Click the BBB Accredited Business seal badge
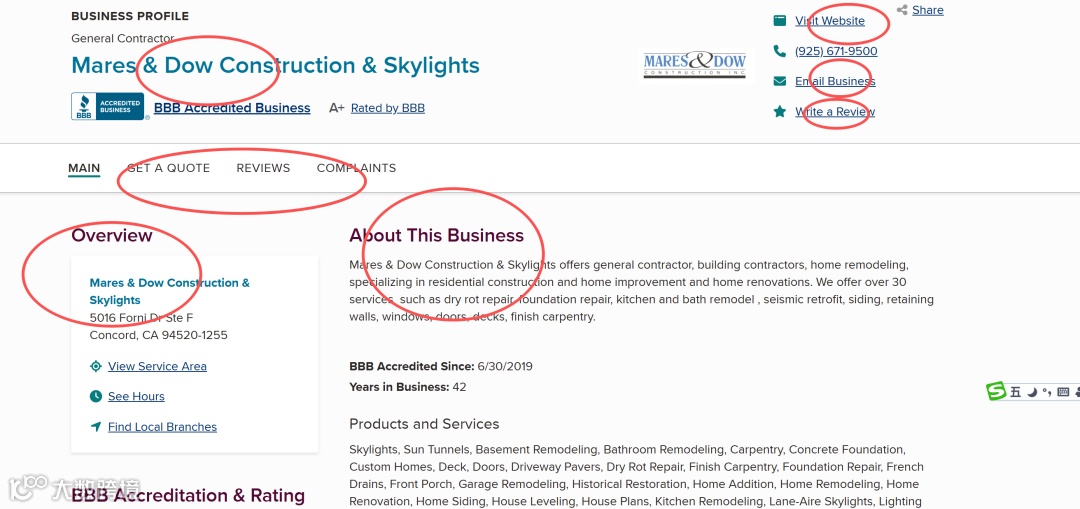 point(109,107)
